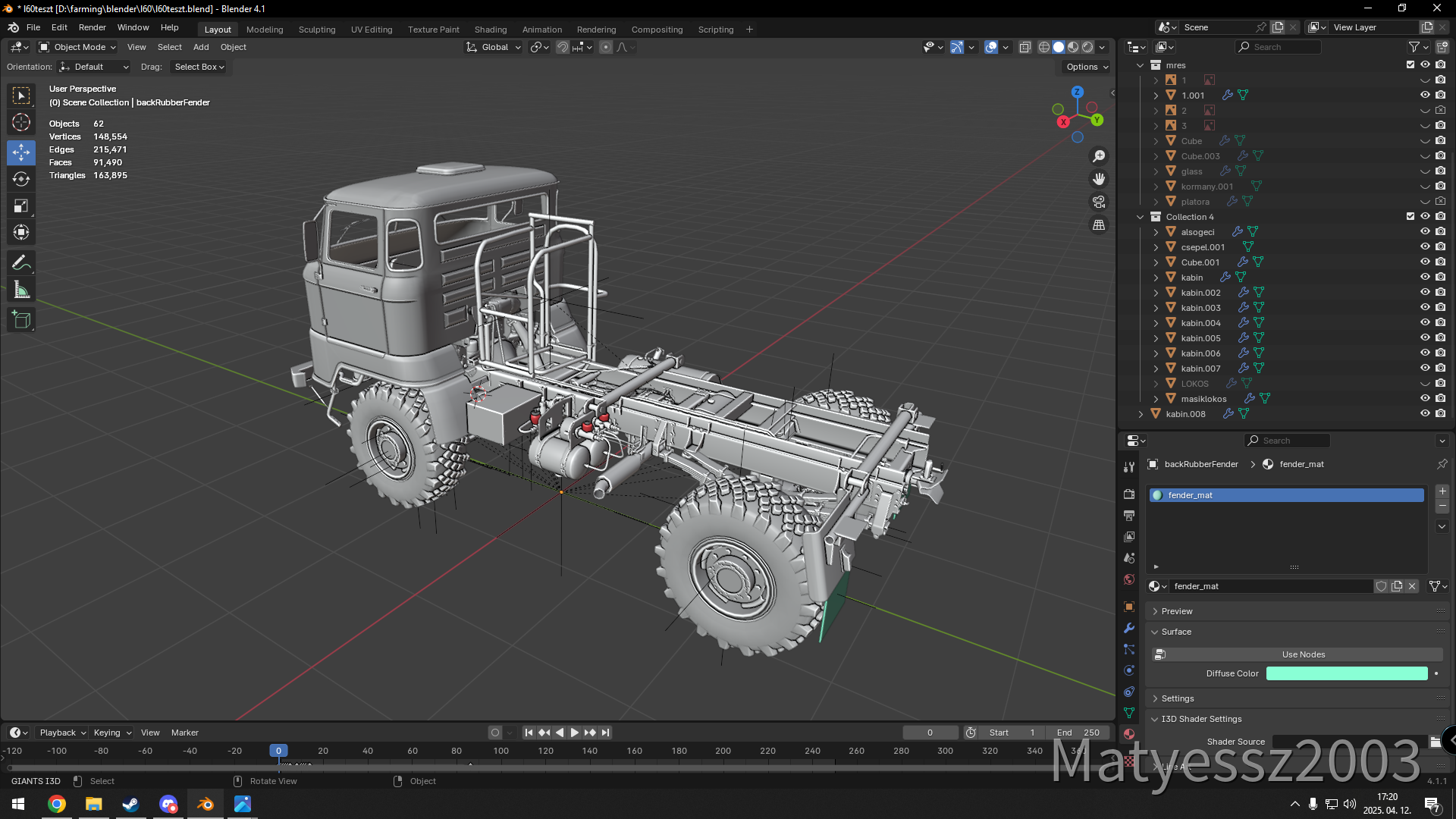Click the Use Nodes button
This screenshot has height=819, width=1456.
pyautogui.click(x=1303, y=654)
